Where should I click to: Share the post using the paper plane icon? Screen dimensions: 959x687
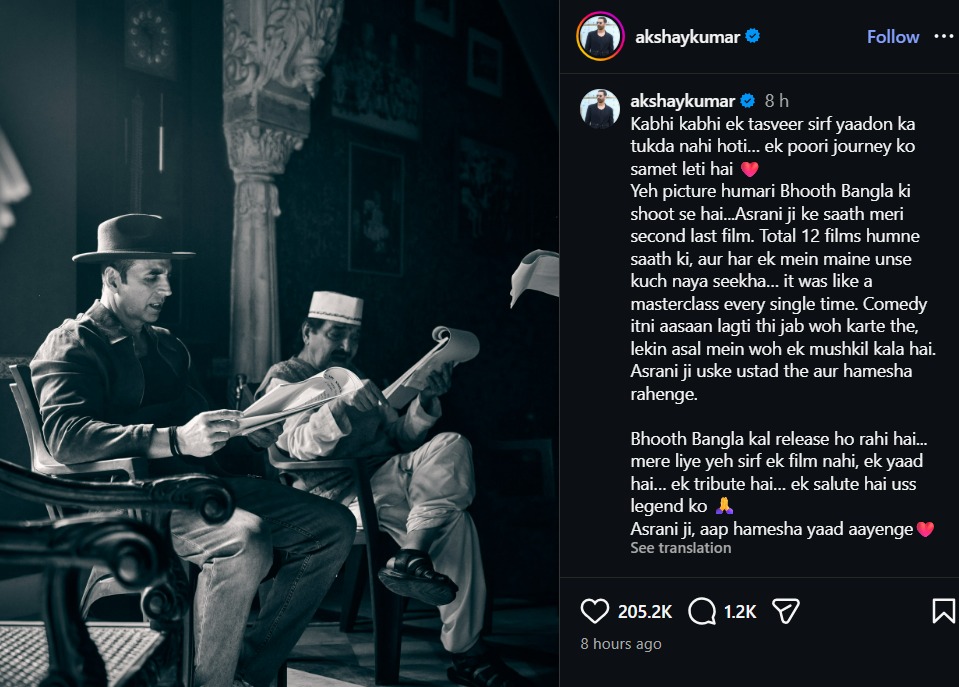(786, 611)
